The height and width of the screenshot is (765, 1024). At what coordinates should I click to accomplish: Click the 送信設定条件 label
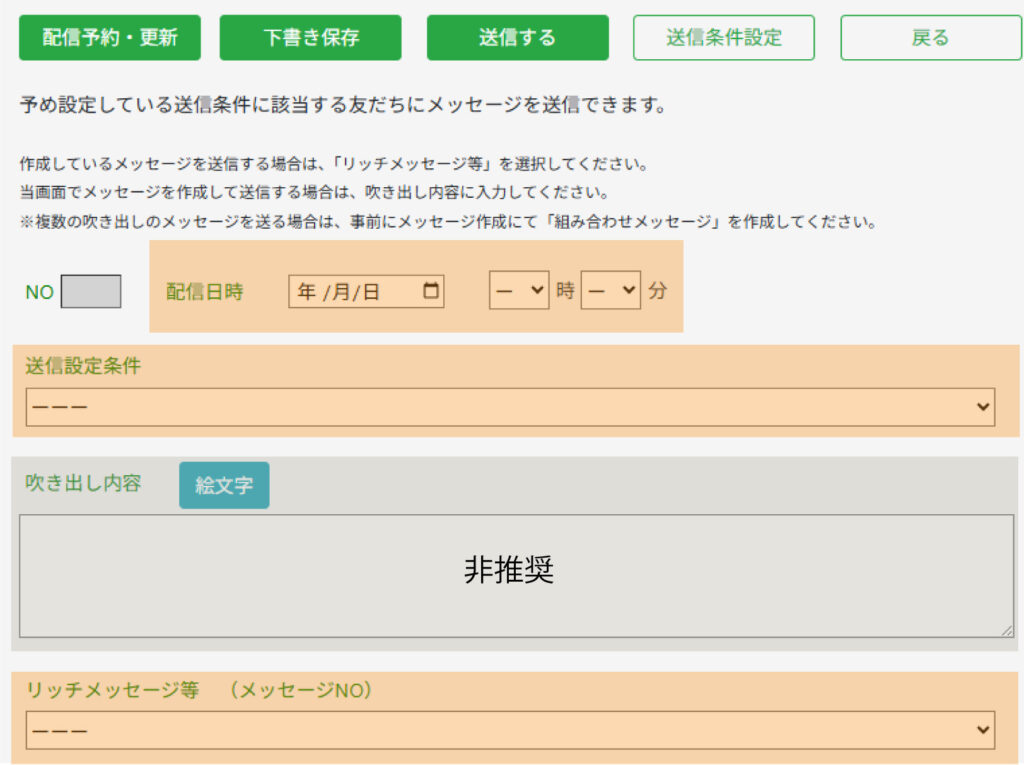tap(83, 365)
